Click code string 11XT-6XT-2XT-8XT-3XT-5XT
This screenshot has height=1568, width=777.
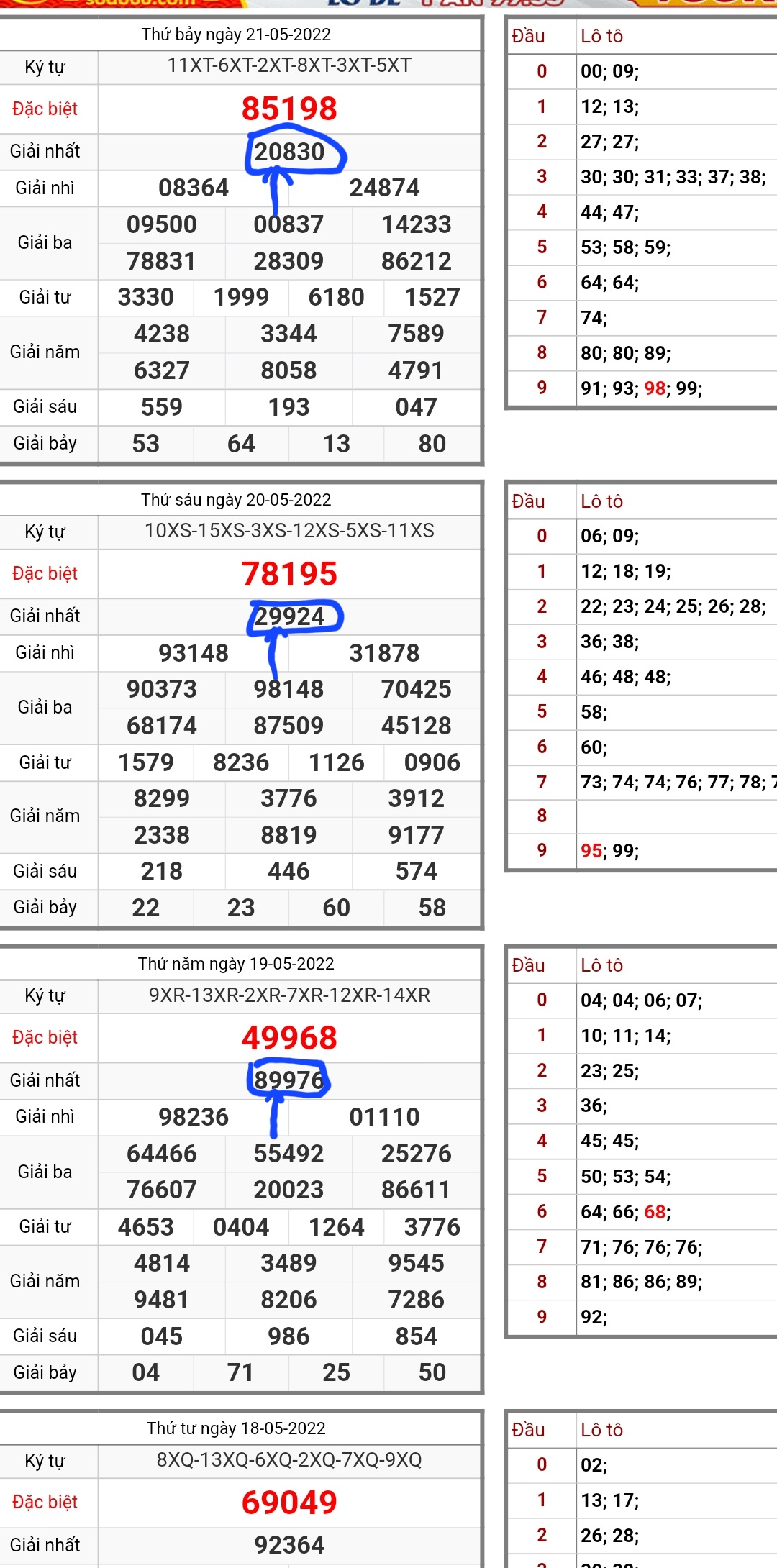[x=289, y=65]
